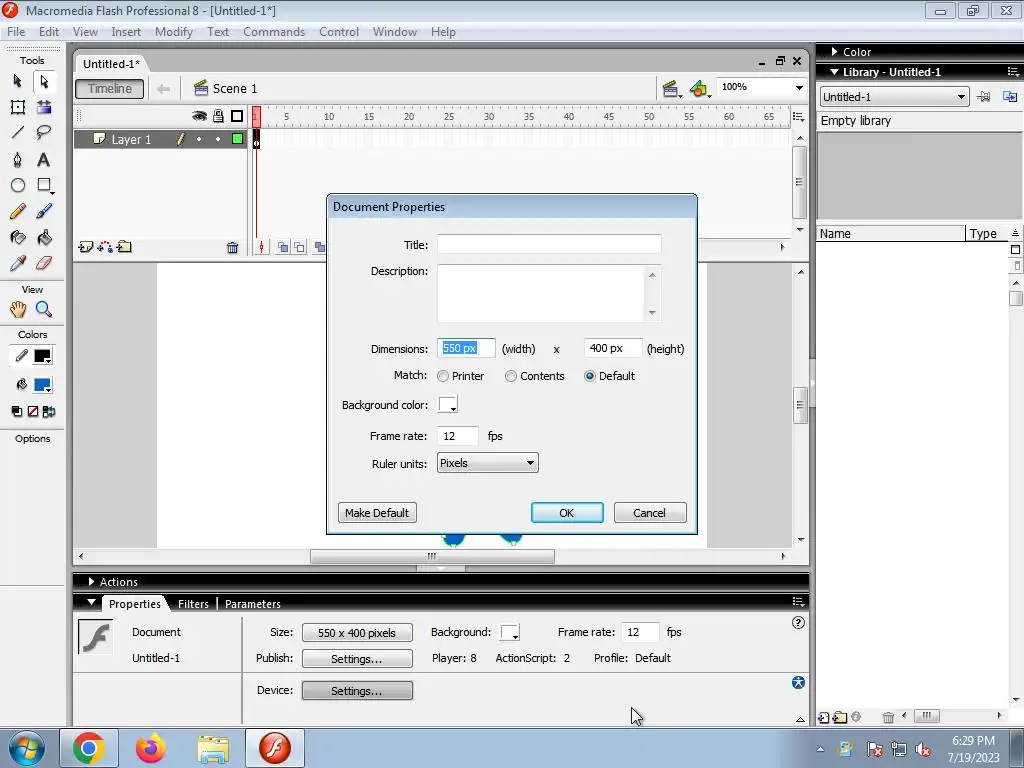The height and width of the screenshot is (768, 1024).
Task: Select the Oval tool
Action: click(x=18, y=185)
